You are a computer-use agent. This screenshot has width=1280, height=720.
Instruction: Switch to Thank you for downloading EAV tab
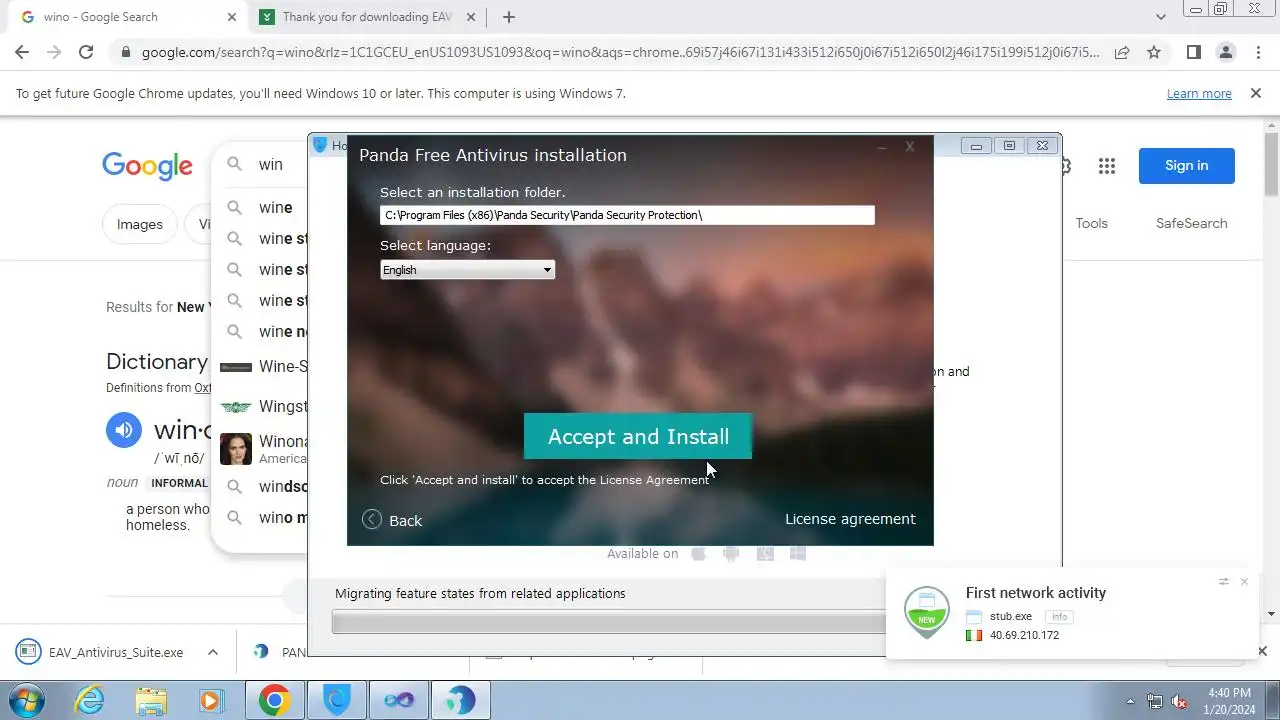coord(367,17)
